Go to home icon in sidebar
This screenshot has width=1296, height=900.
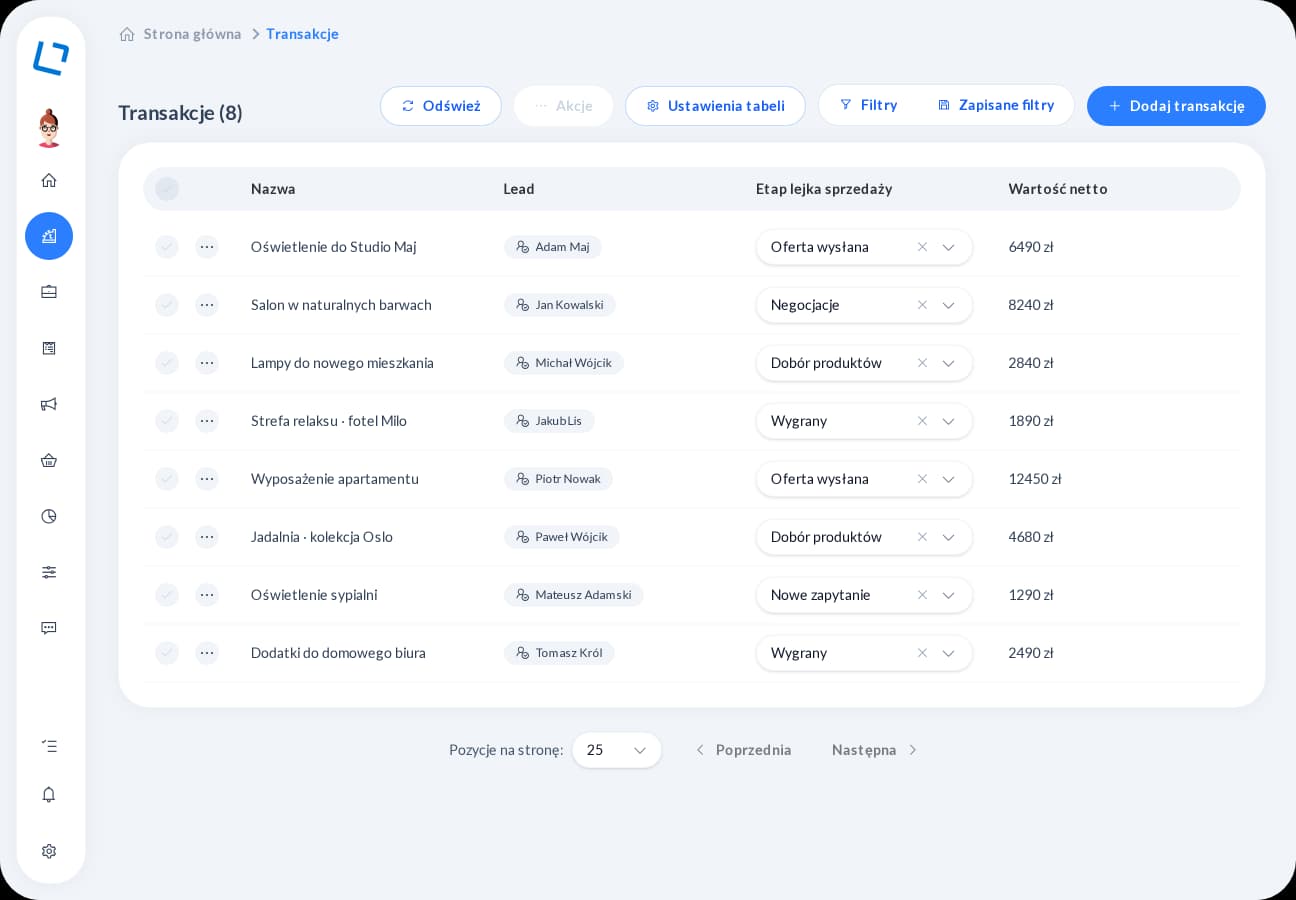click(x=49, y=180)
